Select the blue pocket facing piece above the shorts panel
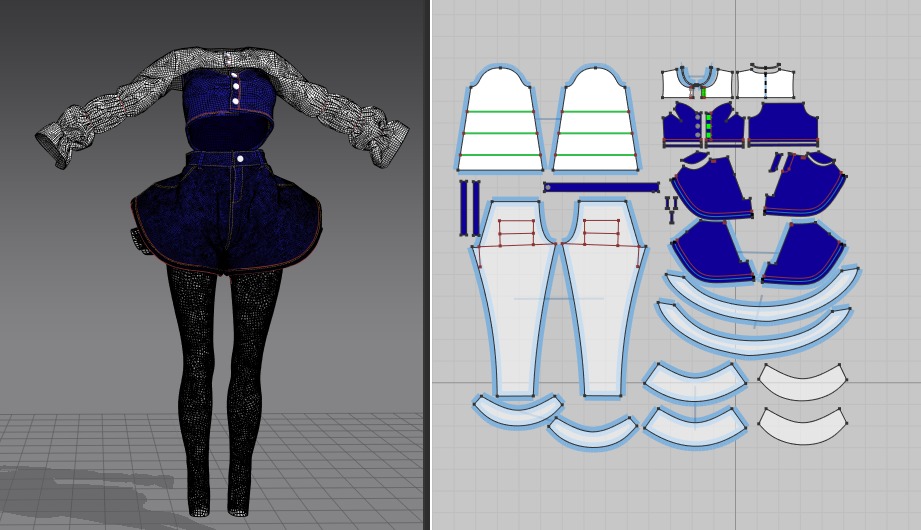The image size is (921, 530). click(694, 159)
